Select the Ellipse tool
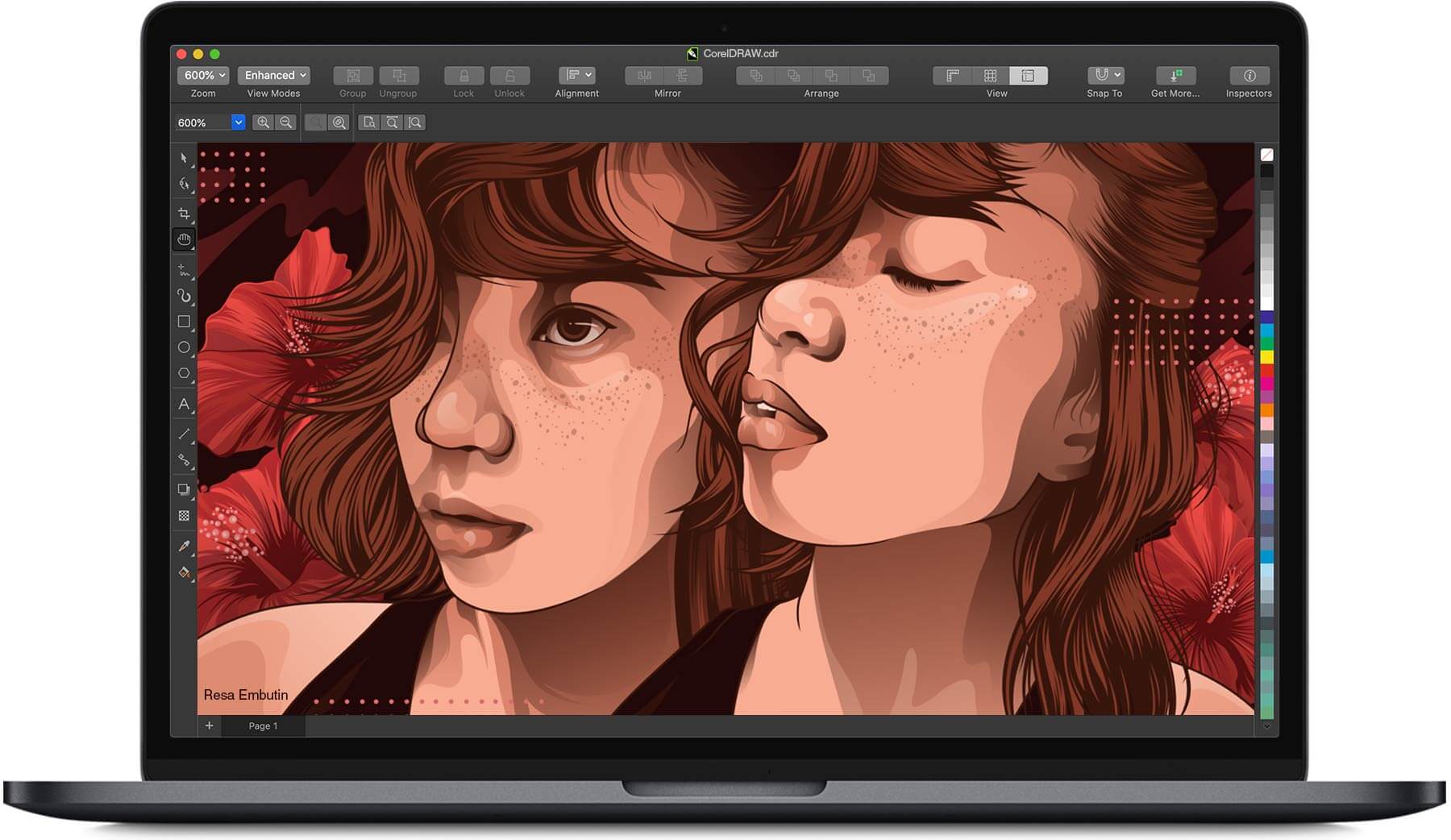 coord(184,347)
